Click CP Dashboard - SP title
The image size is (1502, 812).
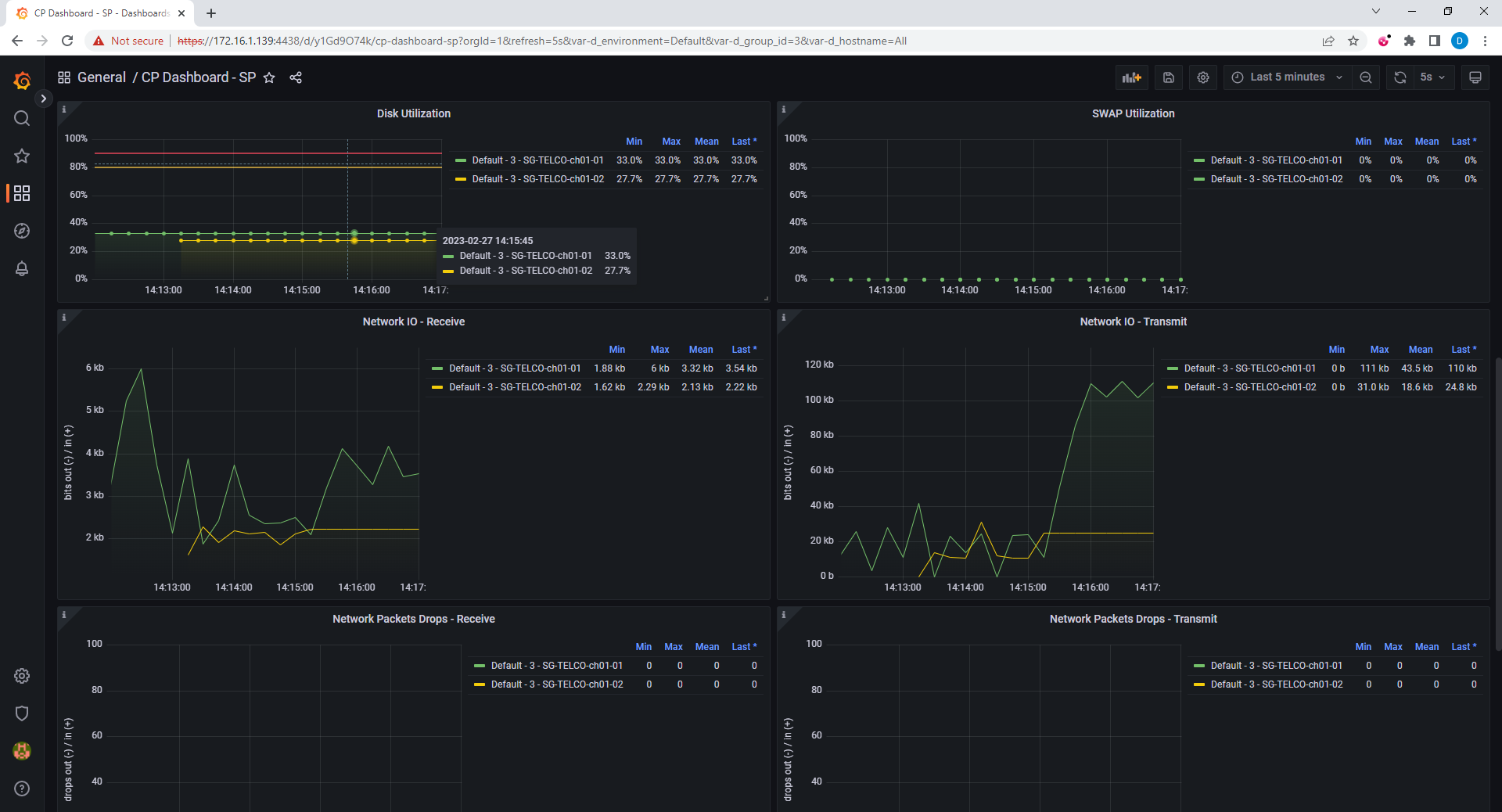point(199,77)
